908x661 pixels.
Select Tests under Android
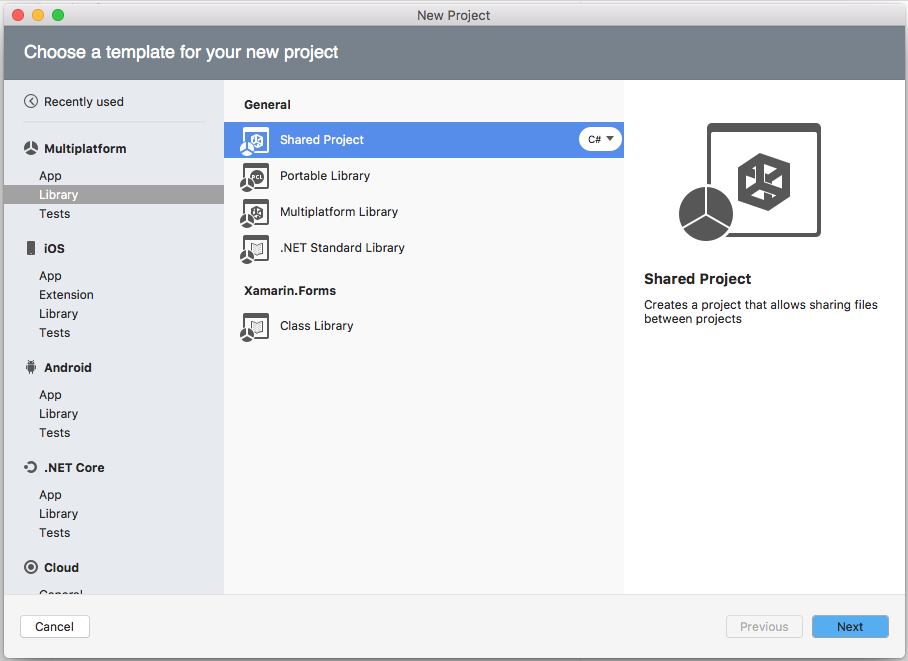point(54,433)
